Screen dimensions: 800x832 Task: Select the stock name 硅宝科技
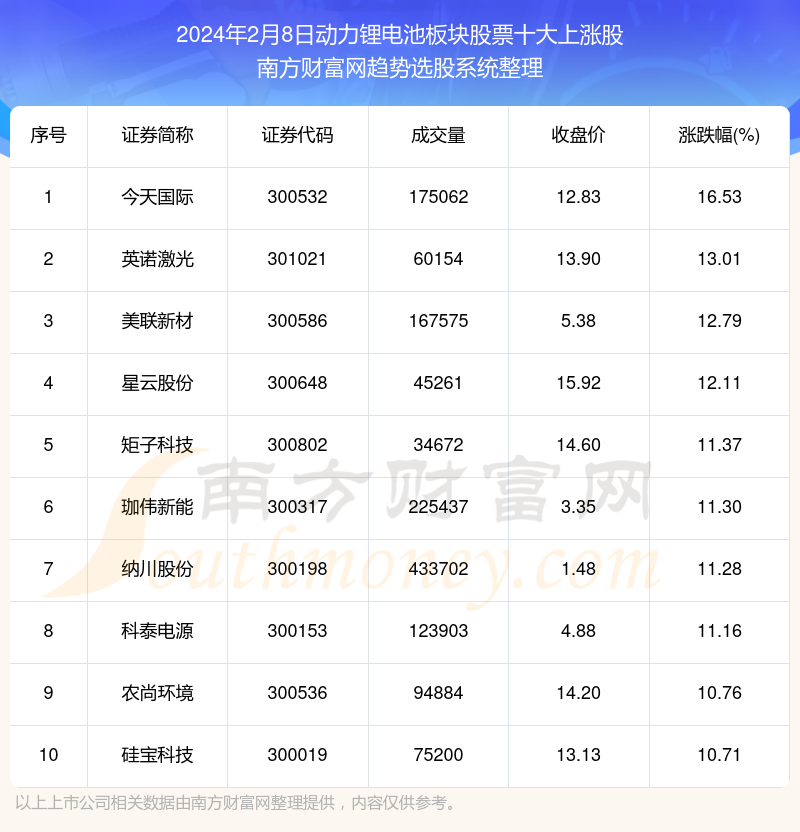tap(158, 755)
